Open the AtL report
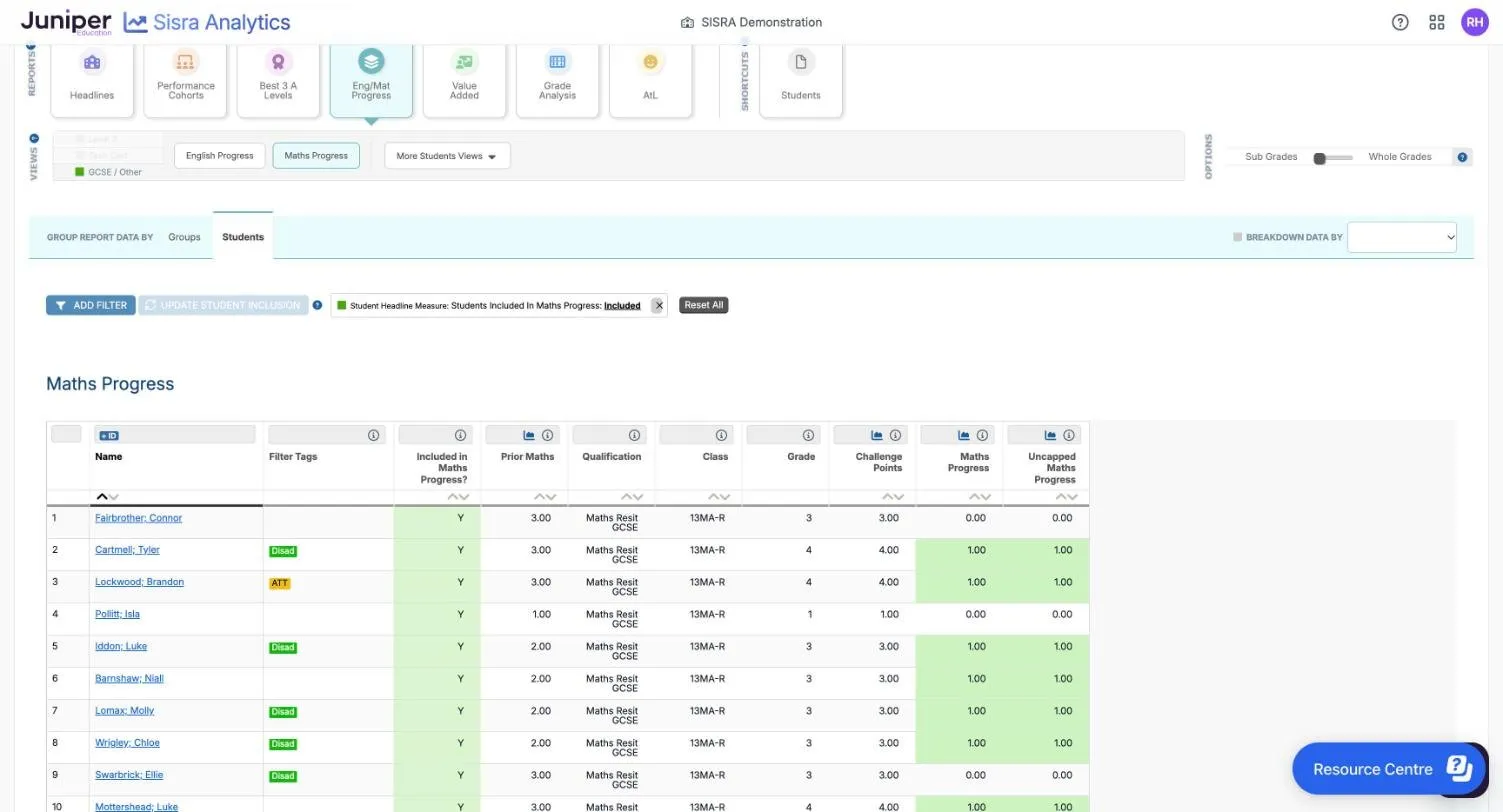1503x812 pixels. [x=650, y=80]
